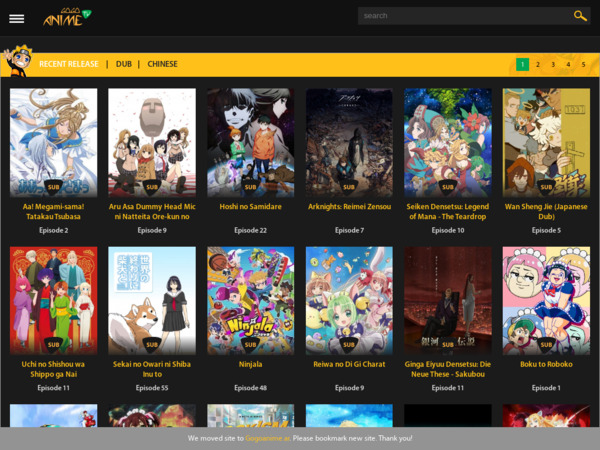Click Sekai no Owari ni Shiba title
The height and width of the screenshot is (450, 600).
point(152,369)
